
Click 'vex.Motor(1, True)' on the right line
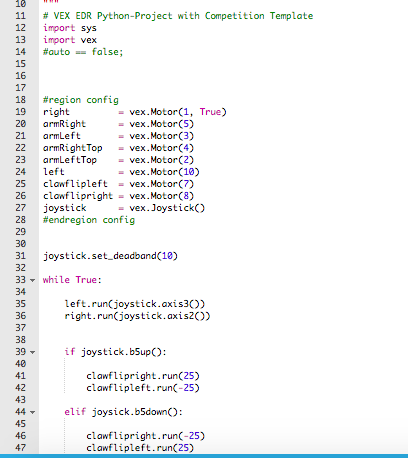[178, 112]
